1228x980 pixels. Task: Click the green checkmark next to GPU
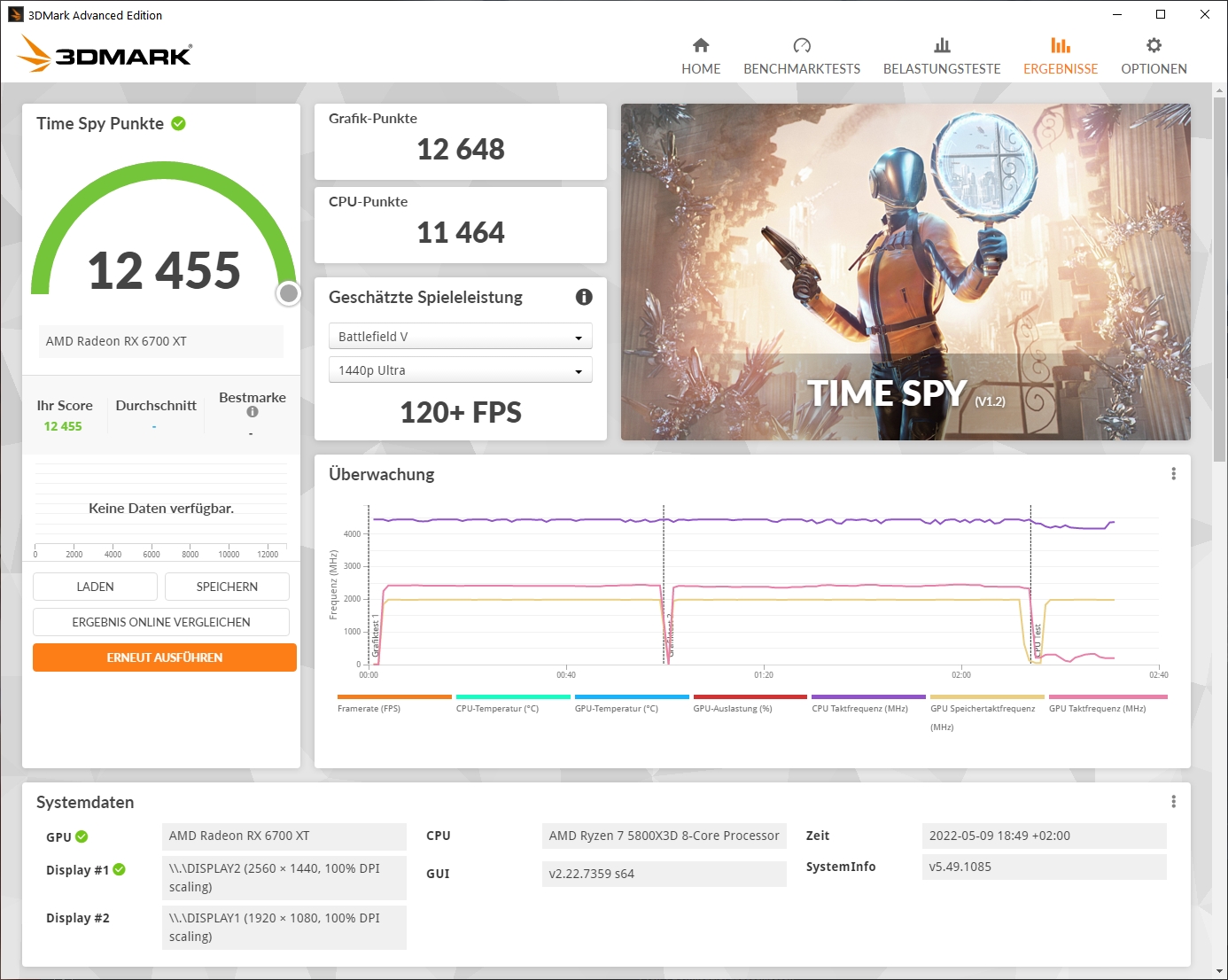[82, 836]
